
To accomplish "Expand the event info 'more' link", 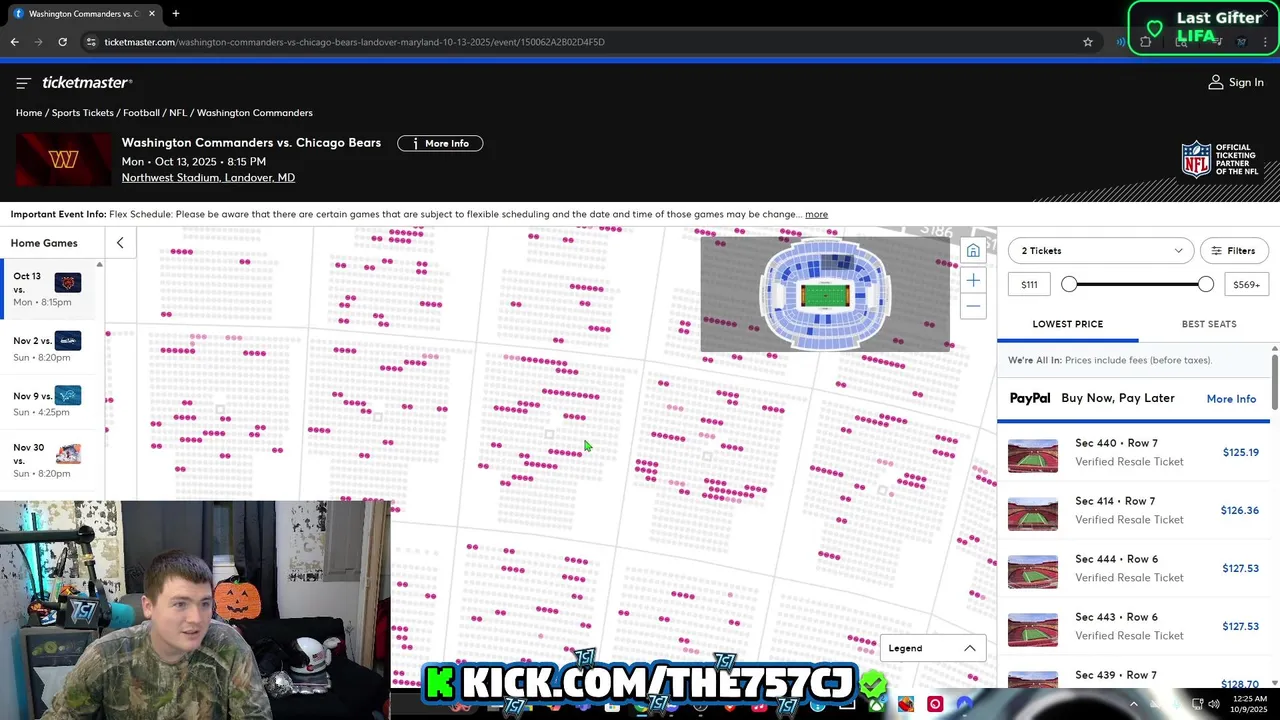I will (x=816, y=214).
